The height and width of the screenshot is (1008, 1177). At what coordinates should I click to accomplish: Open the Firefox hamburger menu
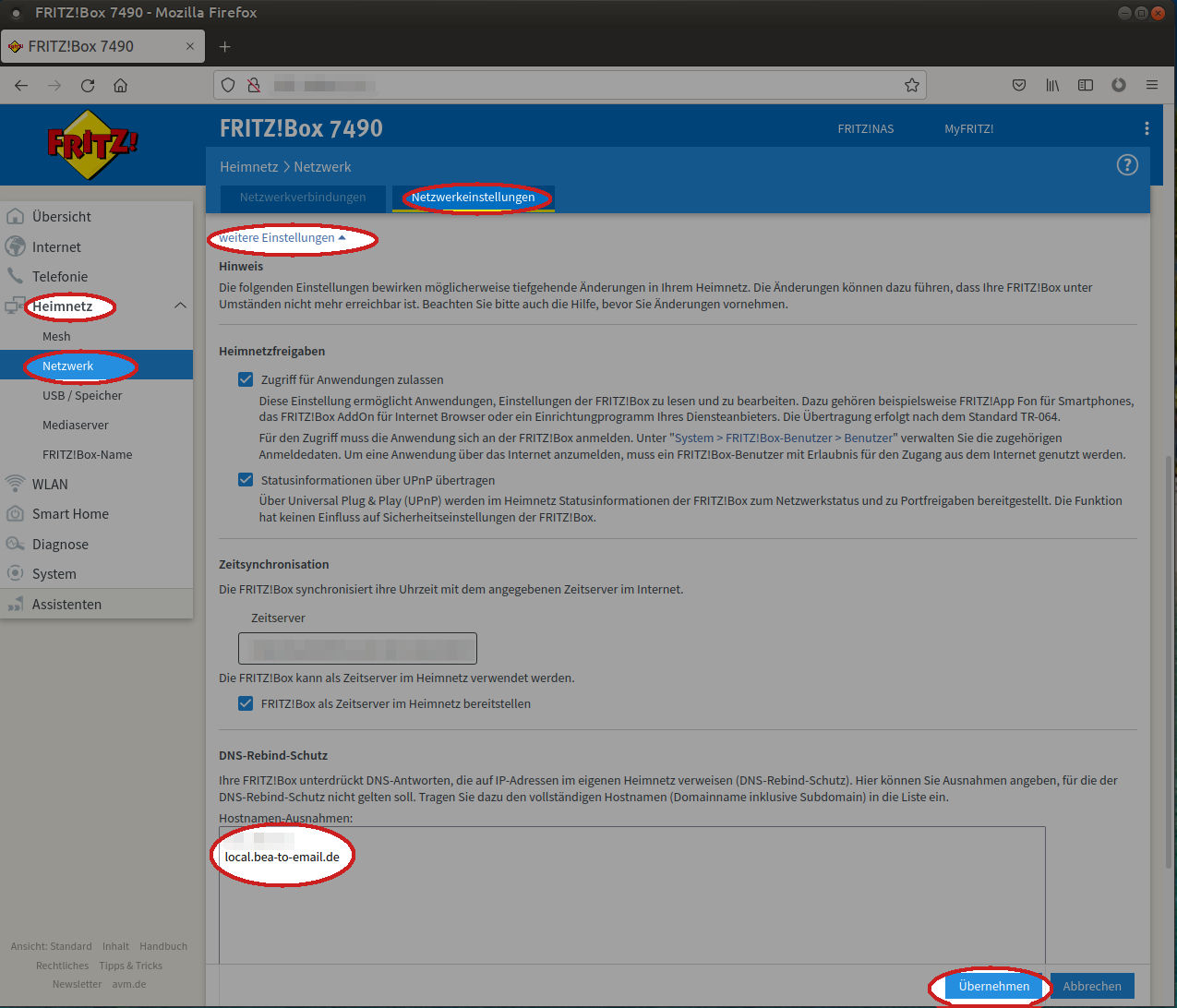(1152, 85)
